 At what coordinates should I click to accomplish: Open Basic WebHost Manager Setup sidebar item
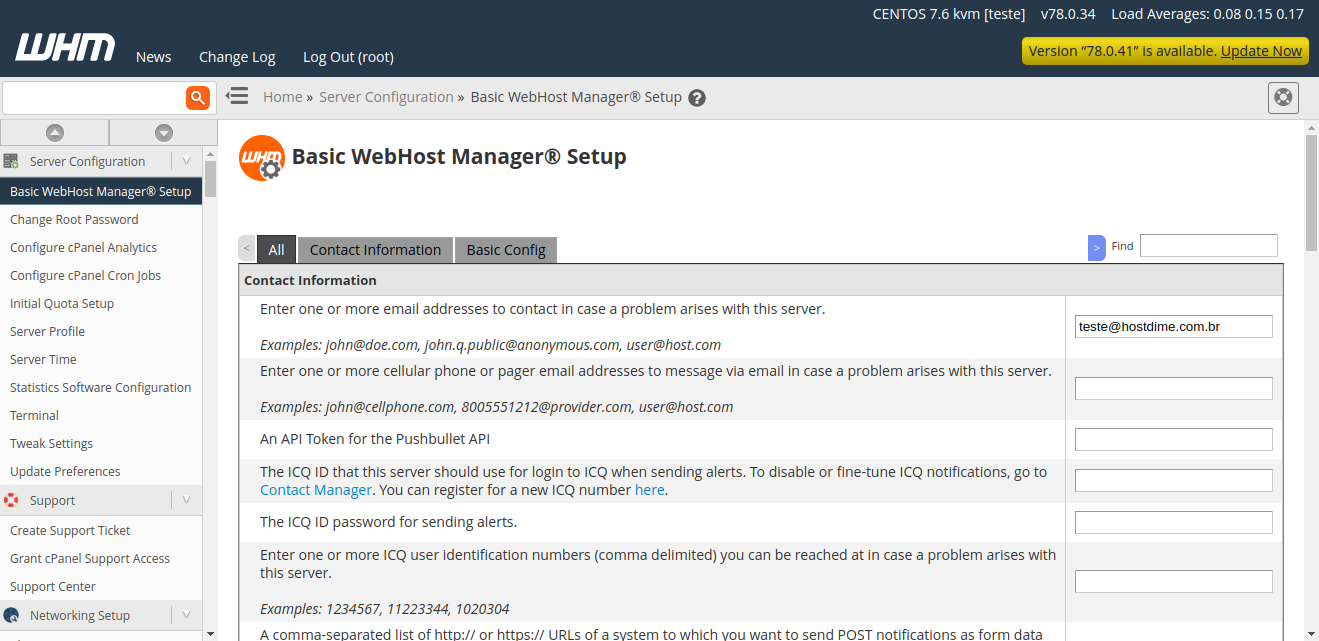click(101, 191)
